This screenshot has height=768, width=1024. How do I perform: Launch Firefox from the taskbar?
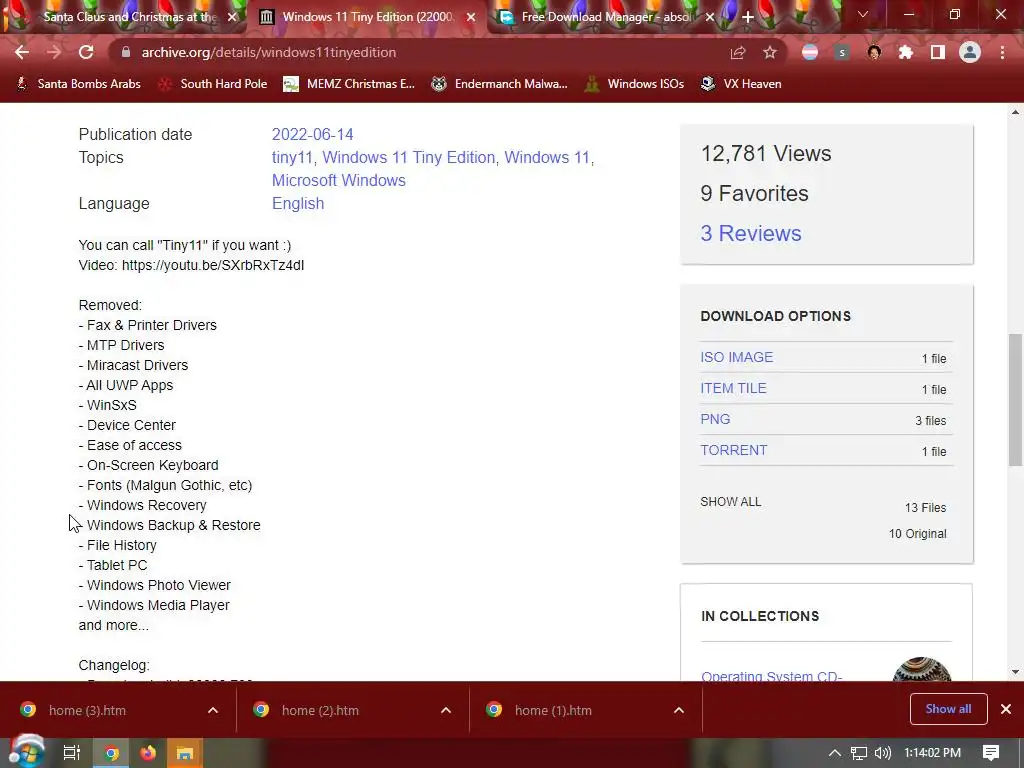pos(148,753)
